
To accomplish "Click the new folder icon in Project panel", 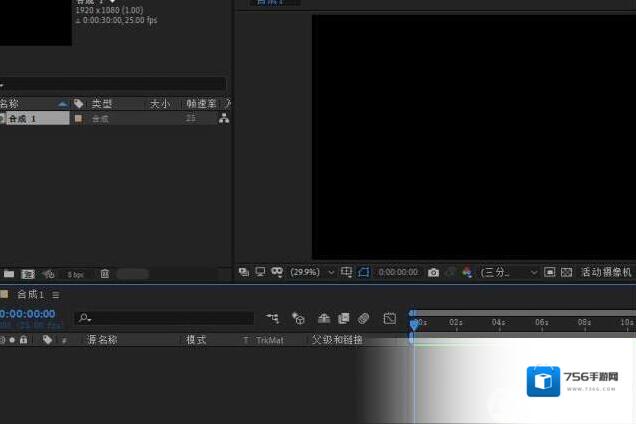I will pos(9,274).
